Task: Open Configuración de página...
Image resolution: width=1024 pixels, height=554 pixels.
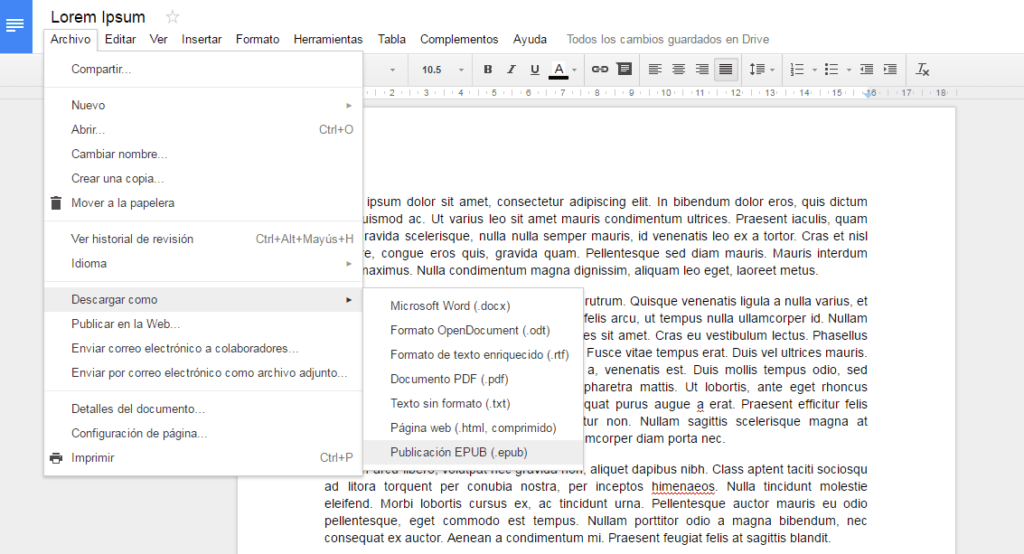Action: tap(203, 433)
